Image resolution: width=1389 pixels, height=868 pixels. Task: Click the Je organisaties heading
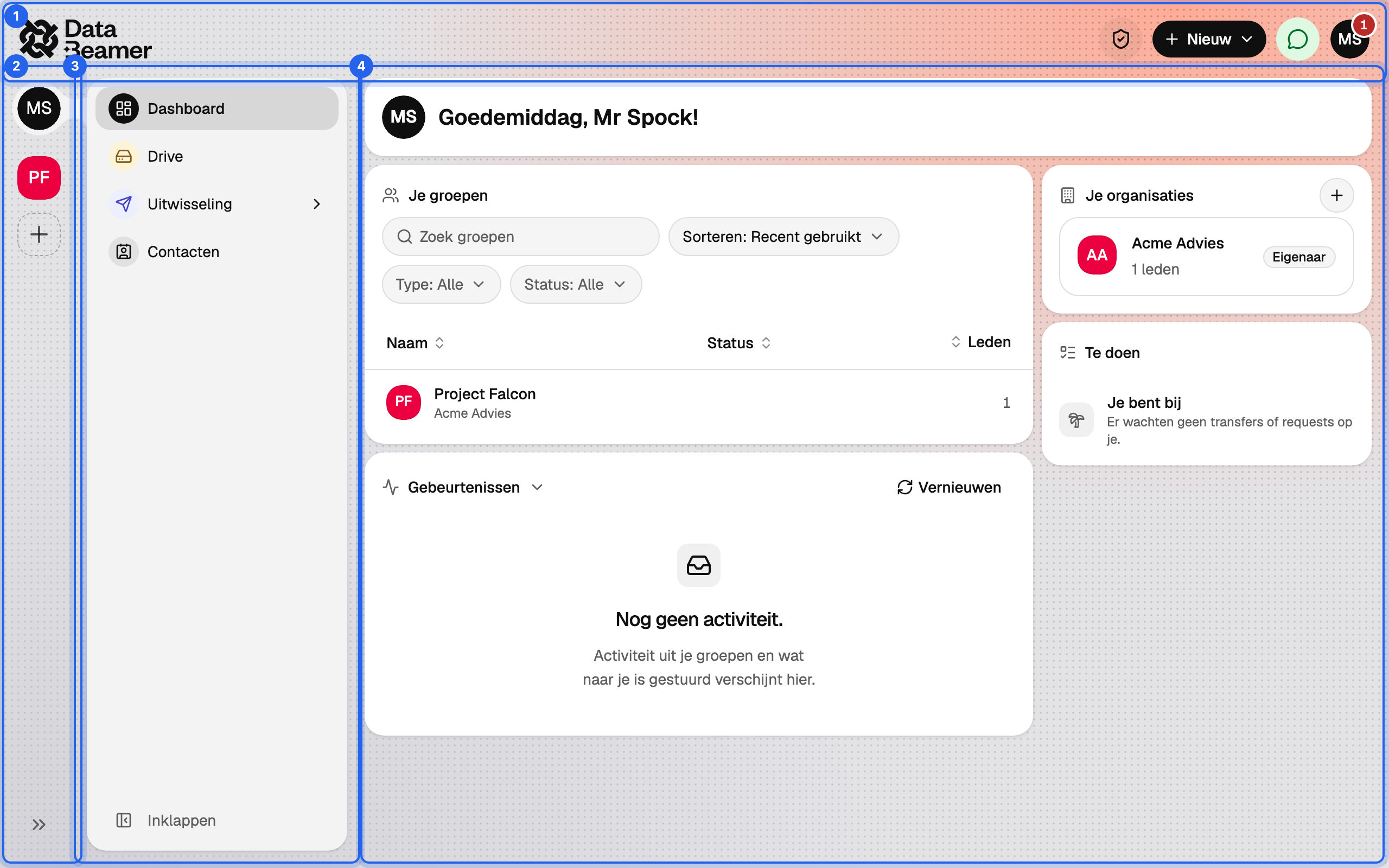tap(1139, 195)
